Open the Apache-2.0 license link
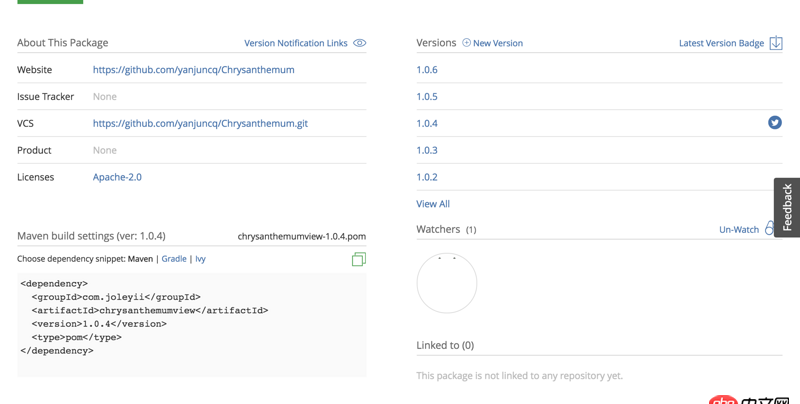Screen dimensions: 800x404 [117, 177]
